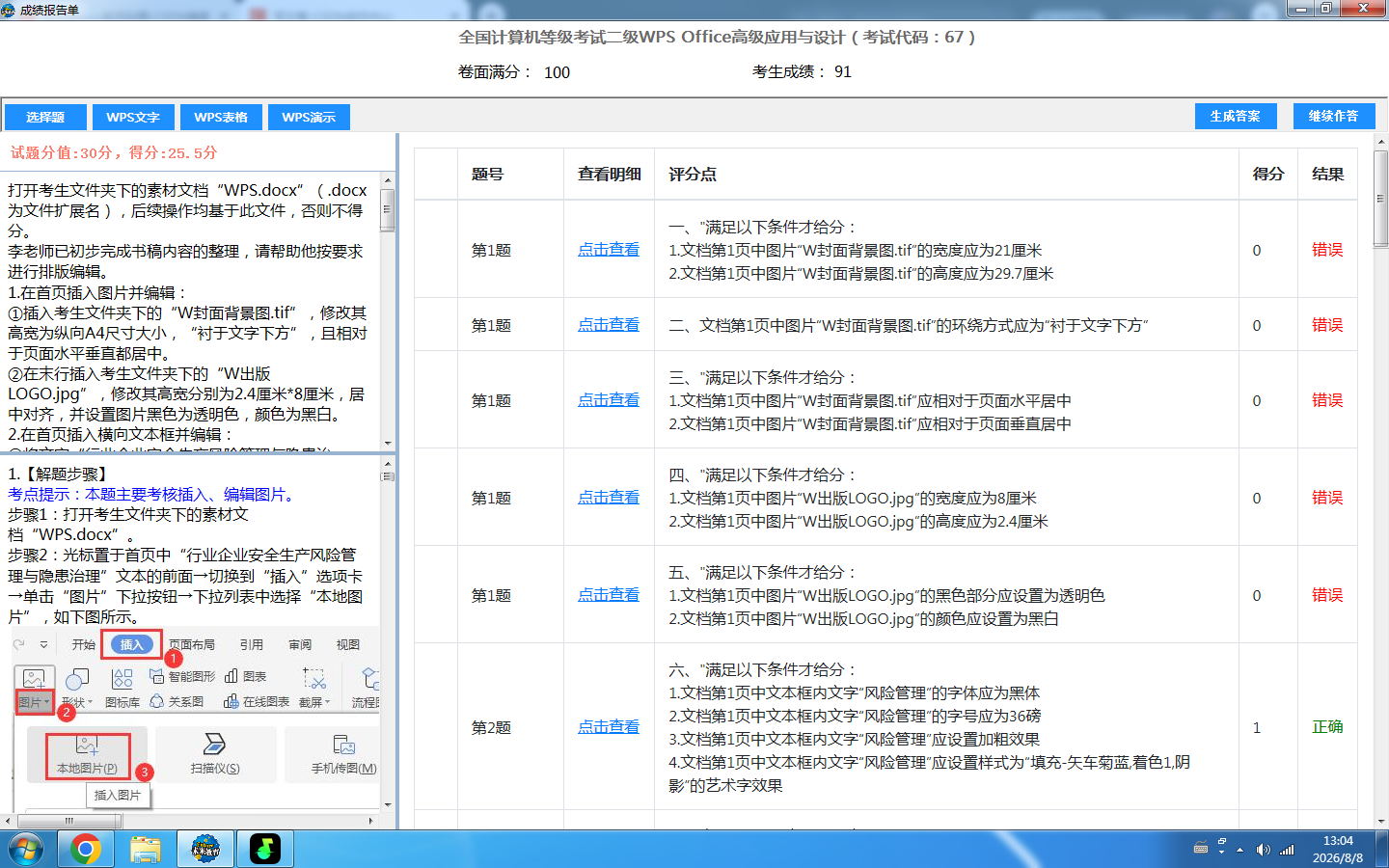
Task: Select the WPS表格 tab
Action: pos(221,118)
